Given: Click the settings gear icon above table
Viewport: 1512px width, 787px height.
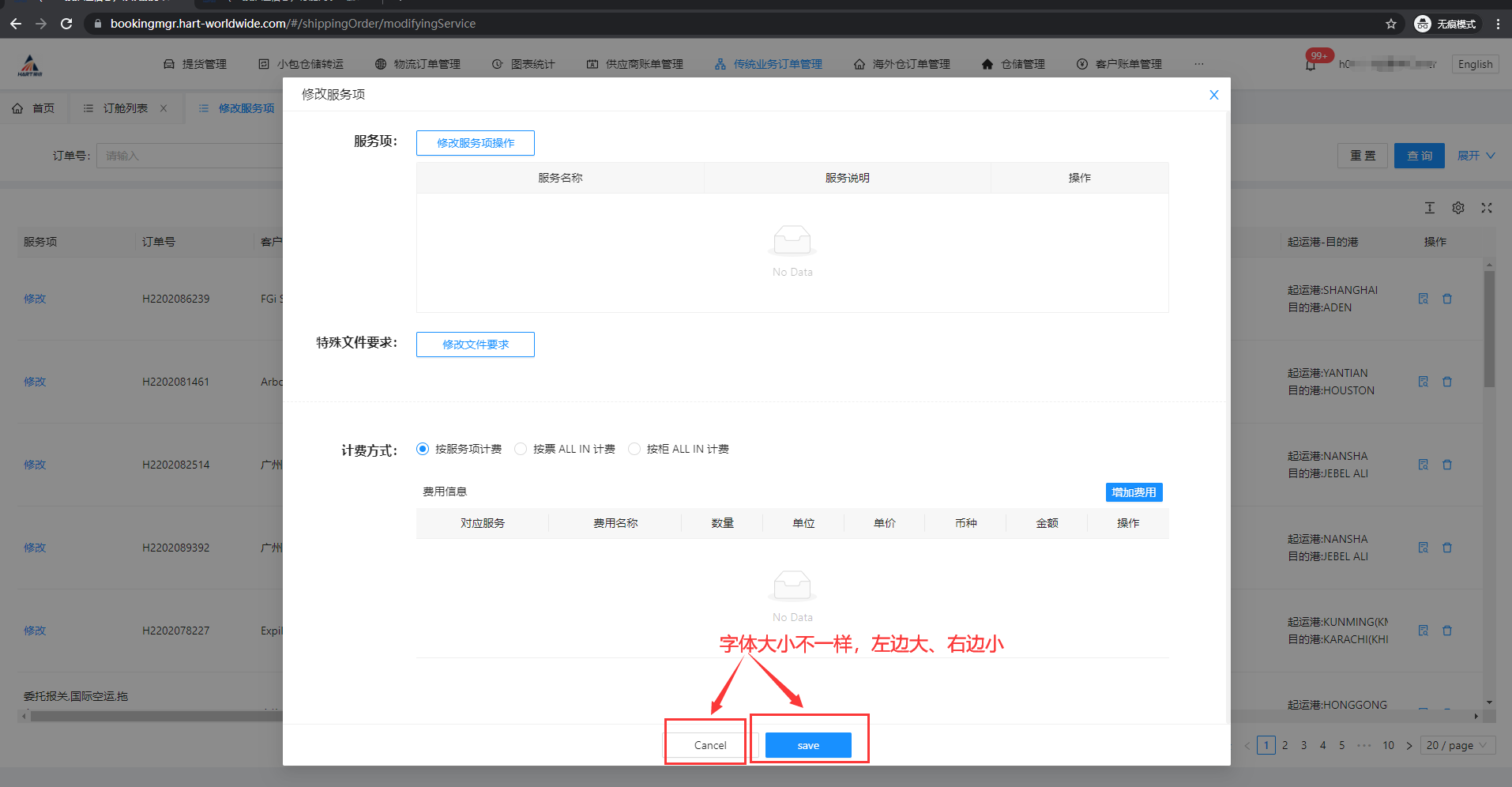Looking at the screenshot, I should (1457, 208).
